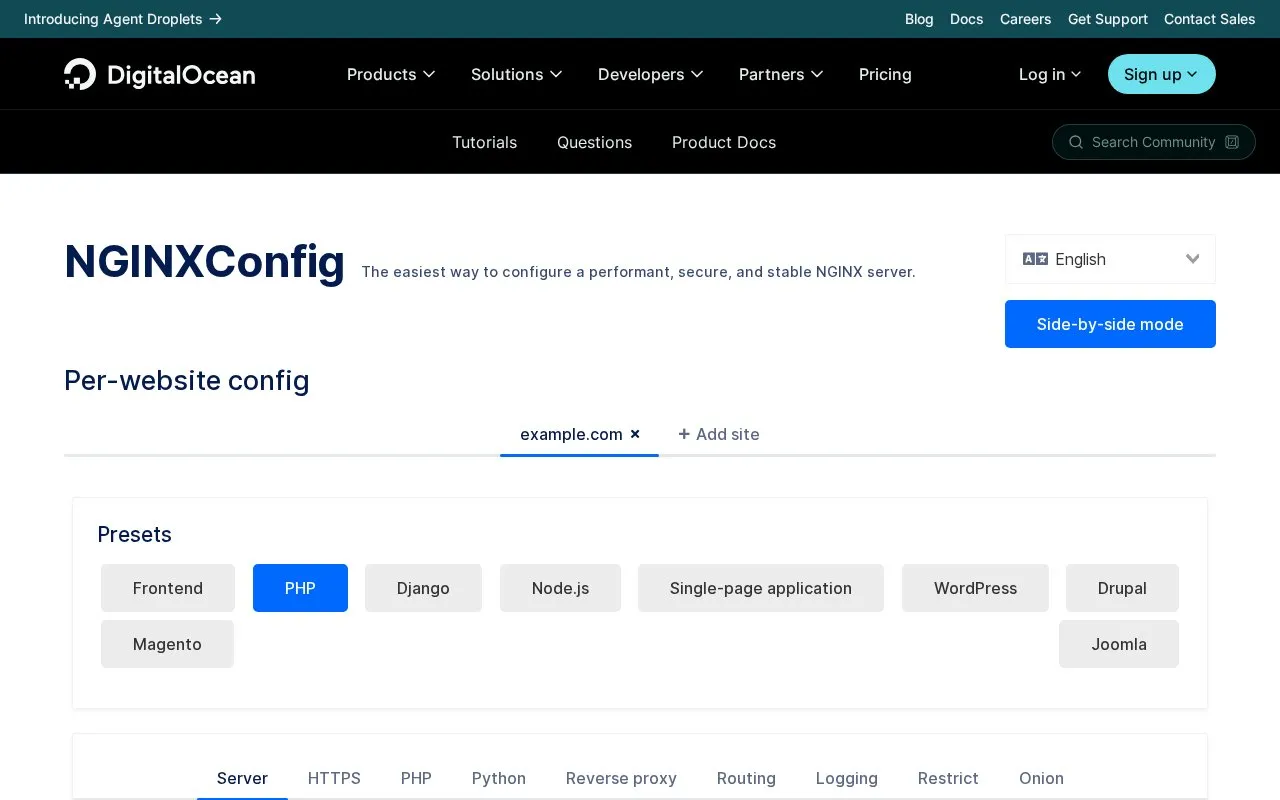1280x800 pixels.
Task: Select the PHP preset
Action: coord(300,588)
